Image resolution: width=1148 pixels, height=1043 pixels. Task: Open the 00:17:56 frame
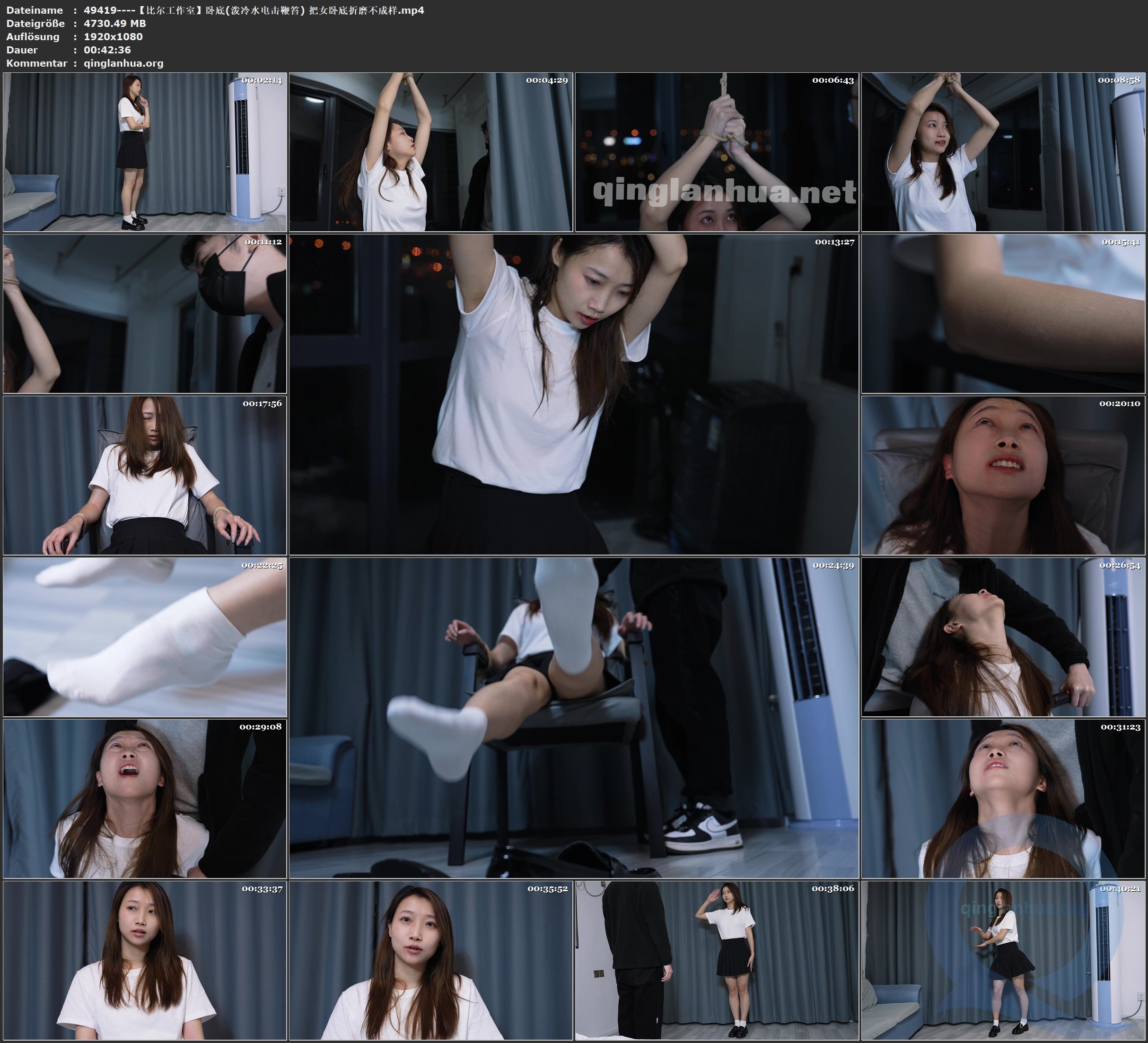tap(145, 475)
